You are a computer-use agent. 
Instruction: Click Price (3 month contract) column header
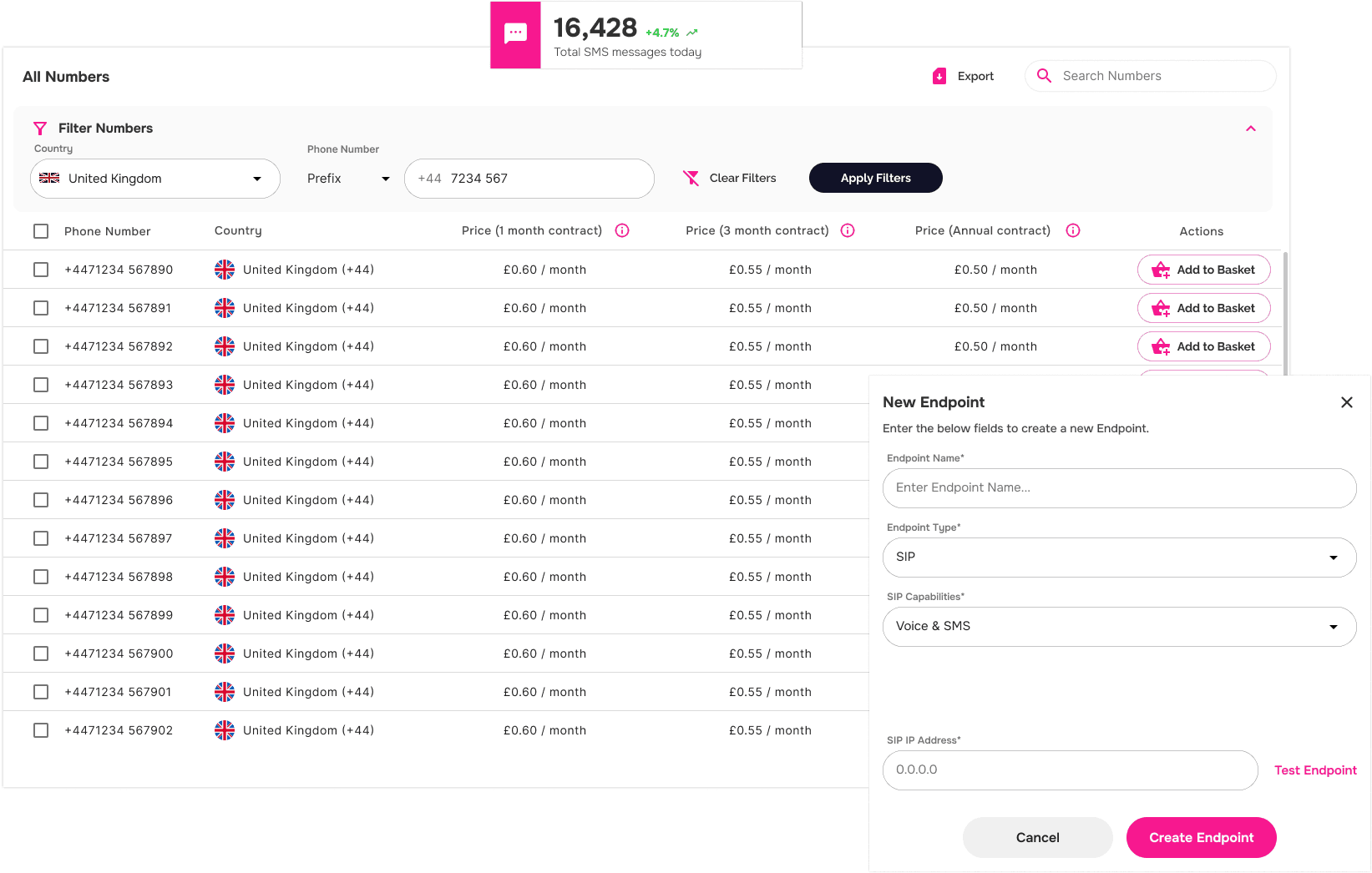(x=757, y=231)
